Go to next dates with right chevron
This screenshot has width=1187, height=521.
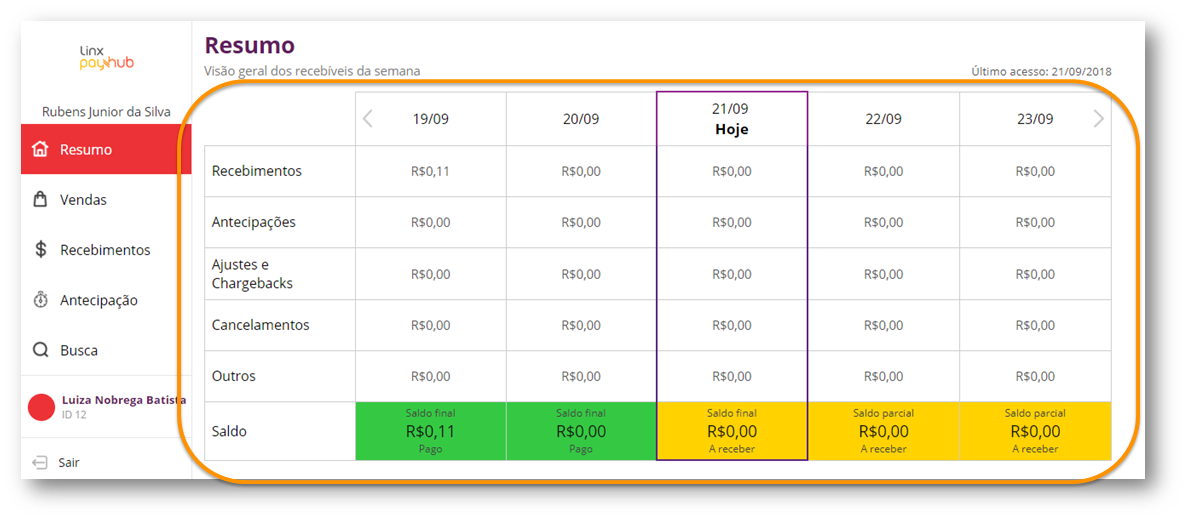pos(1098,119)
